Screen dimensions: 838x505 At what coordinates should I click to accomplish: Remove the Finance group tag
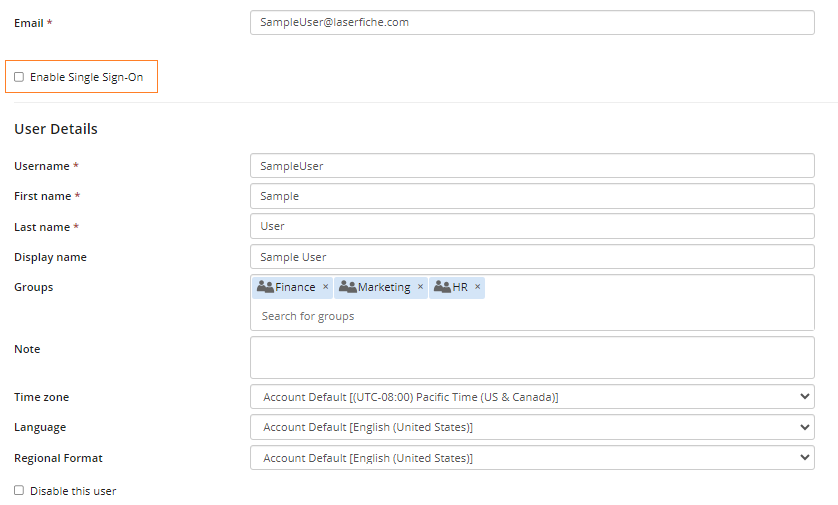[325, 287]
